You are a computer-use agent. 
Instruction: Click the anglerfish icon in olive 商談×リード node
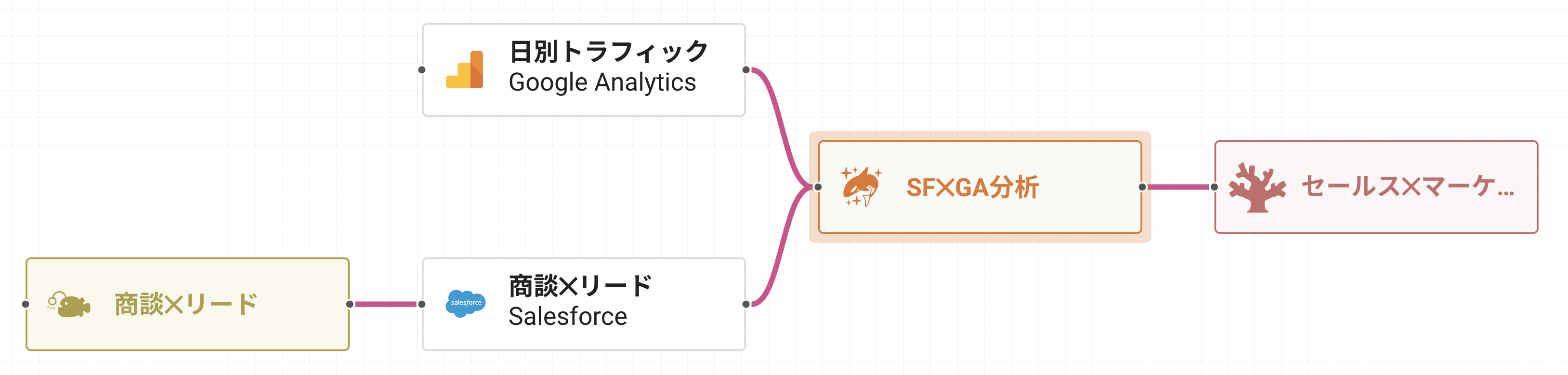(x=69, y=304)
